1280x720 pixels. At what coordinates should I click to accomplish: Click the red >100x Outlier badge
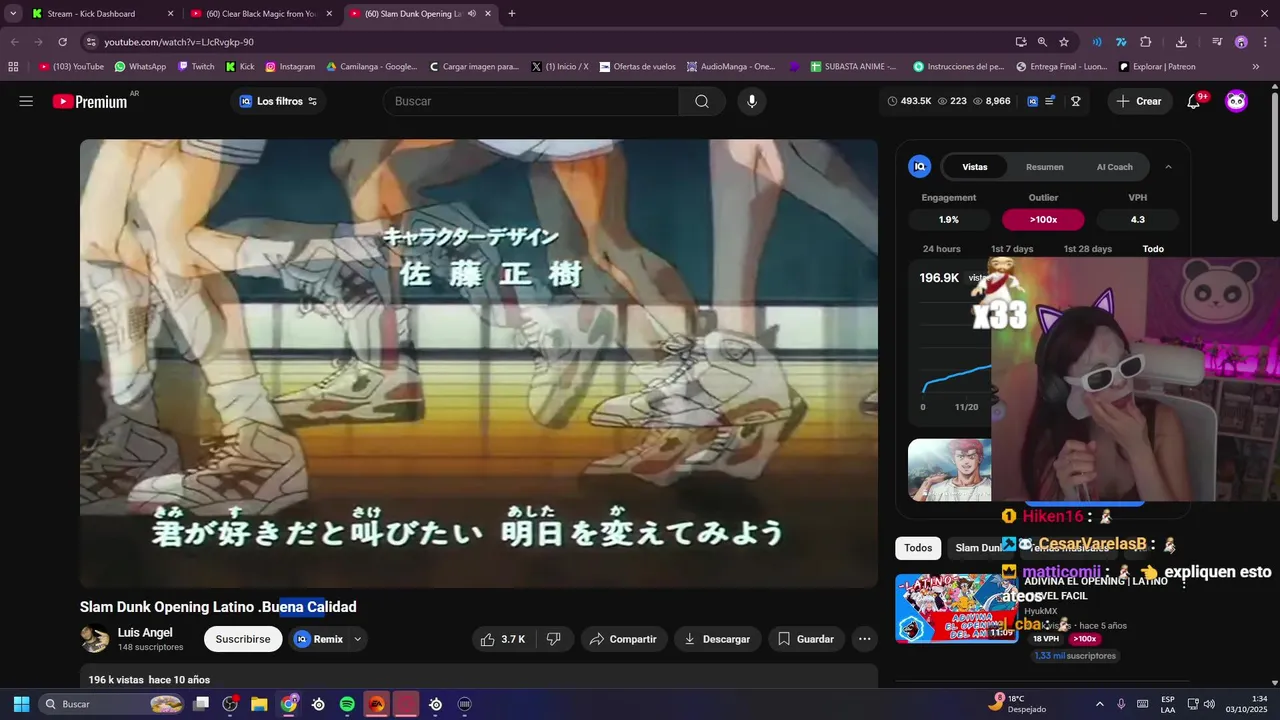tap(1043, 219)
